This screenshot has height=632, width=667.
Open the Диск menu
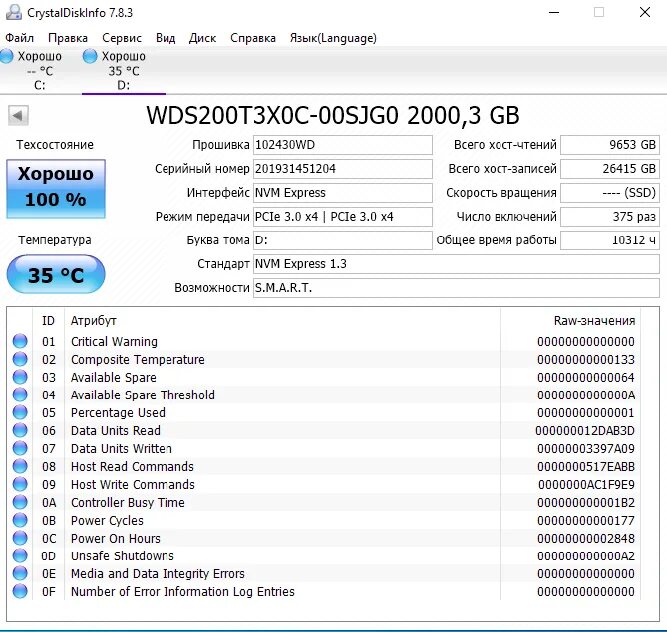coord(202,38)
